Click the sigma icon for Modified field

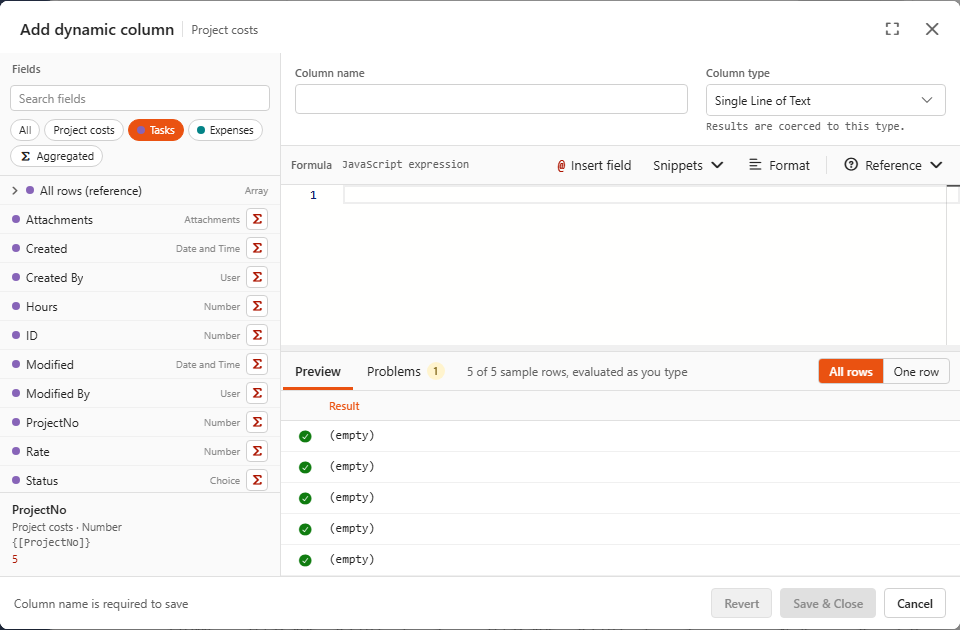tap(257, 364)
